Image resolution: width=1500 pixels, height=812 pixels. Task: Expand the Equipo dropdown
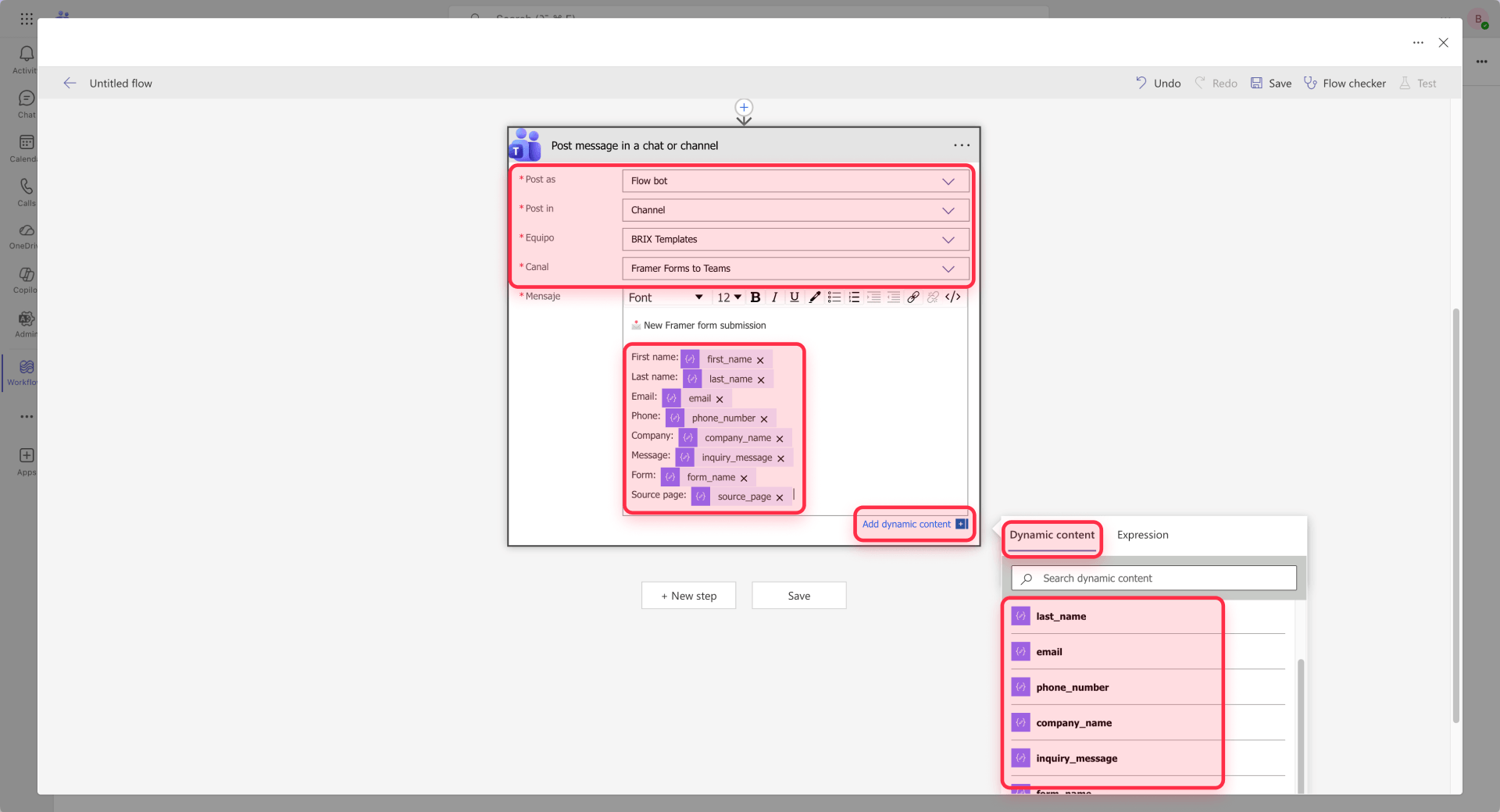click(795, 240)
